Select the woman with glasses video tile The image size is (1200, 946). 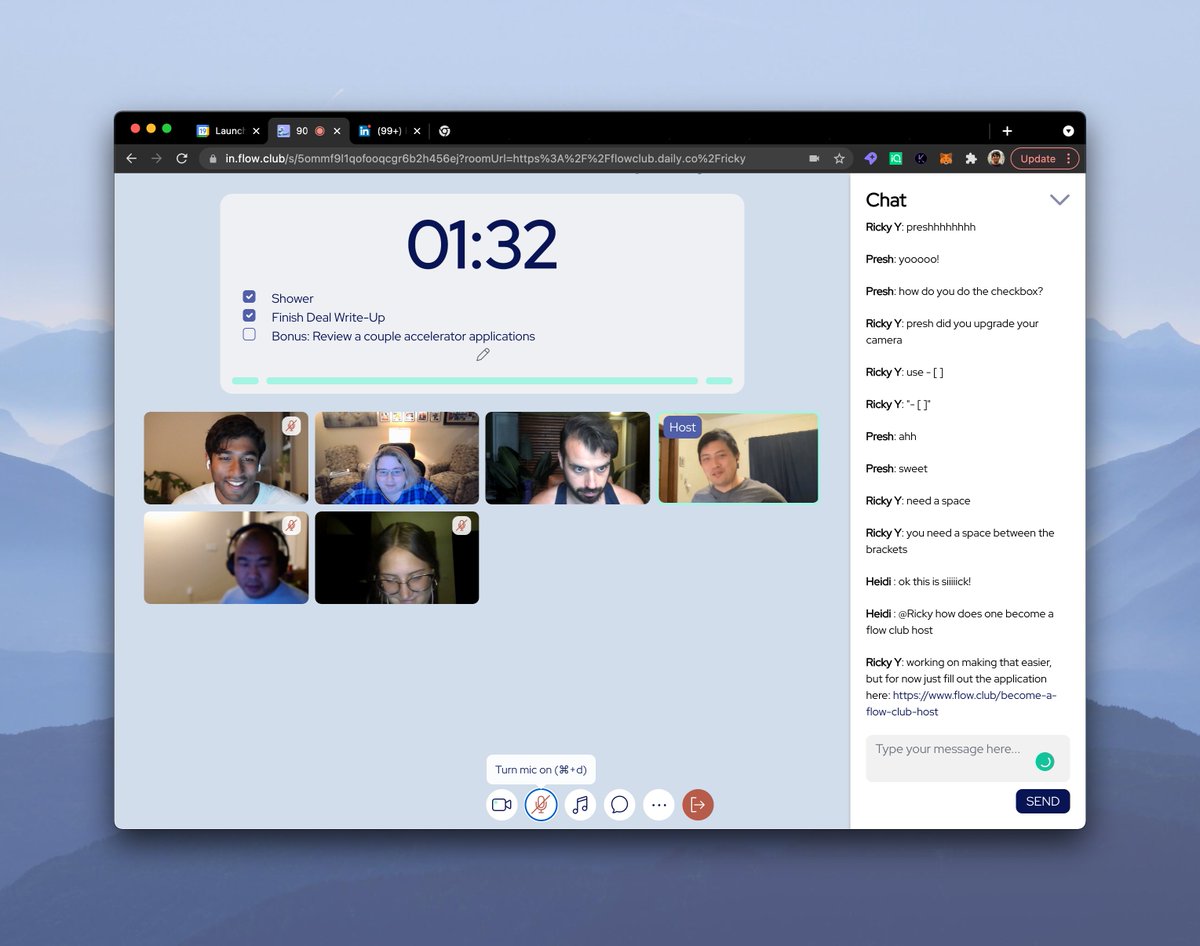point(397,558)
